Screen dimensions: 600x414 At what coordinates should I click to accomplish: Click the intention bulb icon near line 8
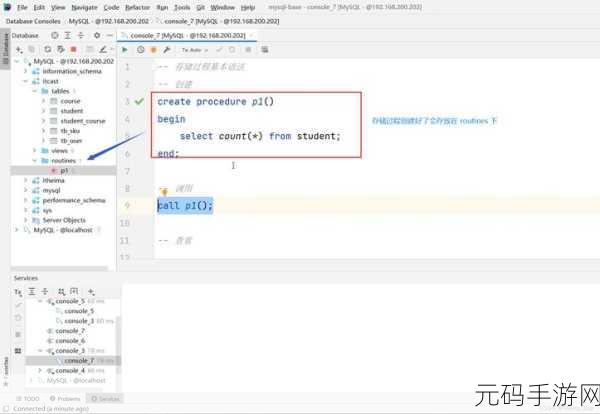tap(164, 191)
